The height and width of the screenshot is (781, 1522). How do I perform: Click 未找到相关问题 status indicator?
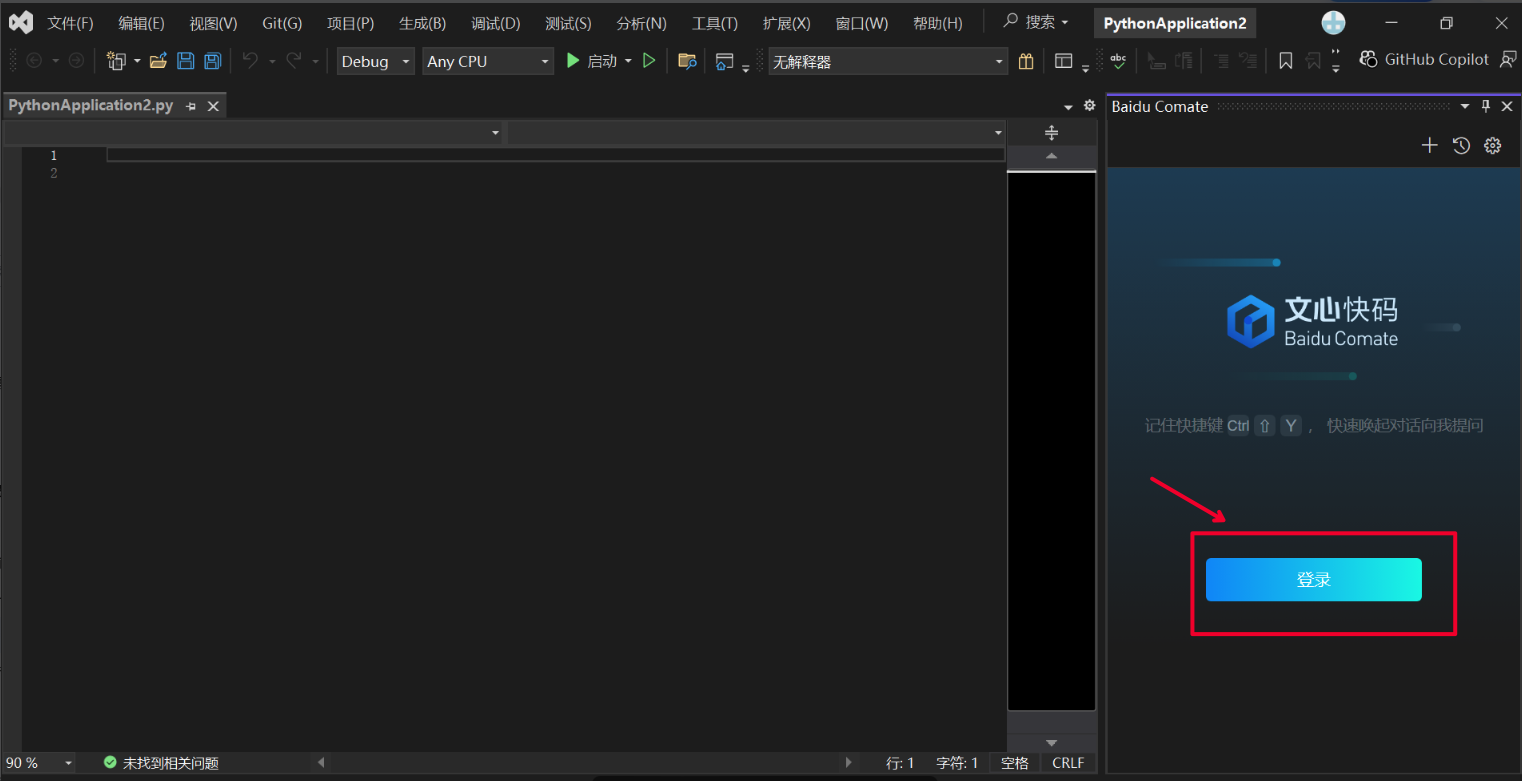[161, 763]
